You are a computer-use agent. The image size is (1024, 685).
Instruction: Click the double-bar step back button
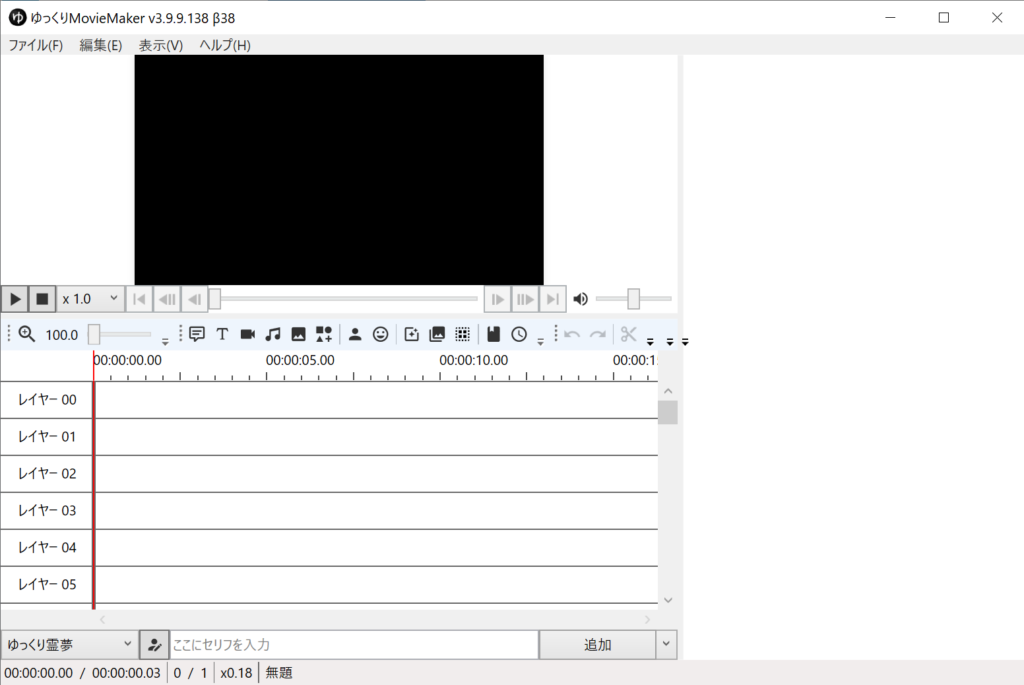[167, 299]
